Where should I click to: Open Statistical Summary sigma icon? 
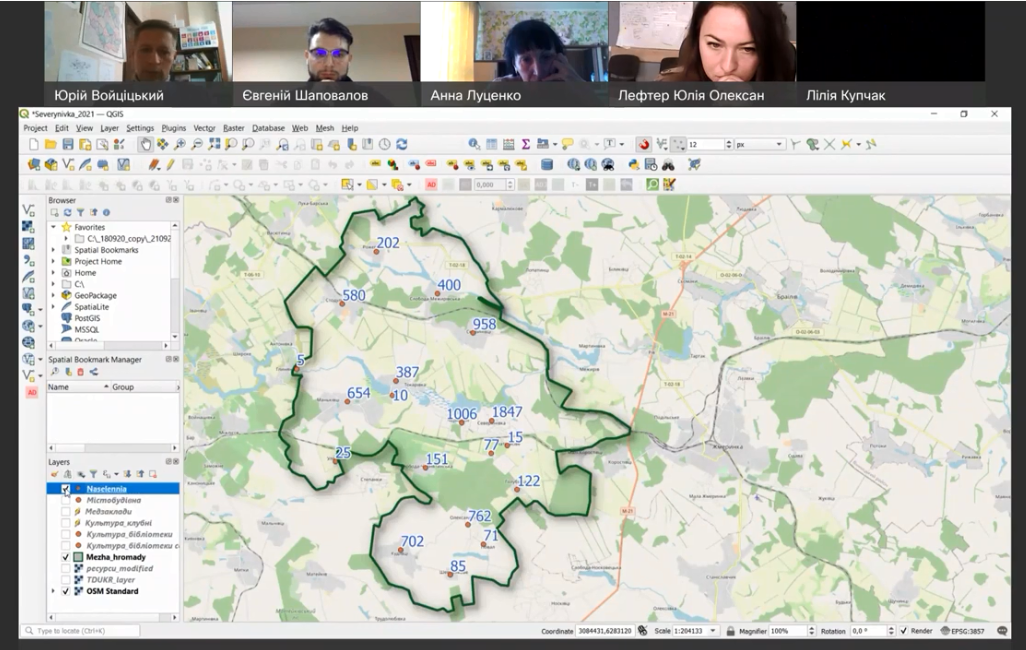click(526, 145)
